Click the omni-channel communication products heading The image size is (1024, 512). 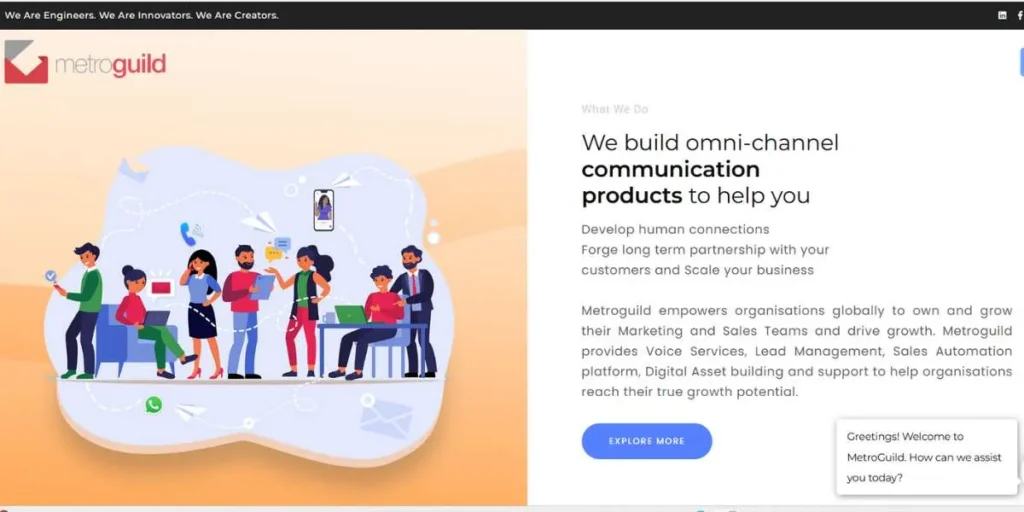click(710, 168)
